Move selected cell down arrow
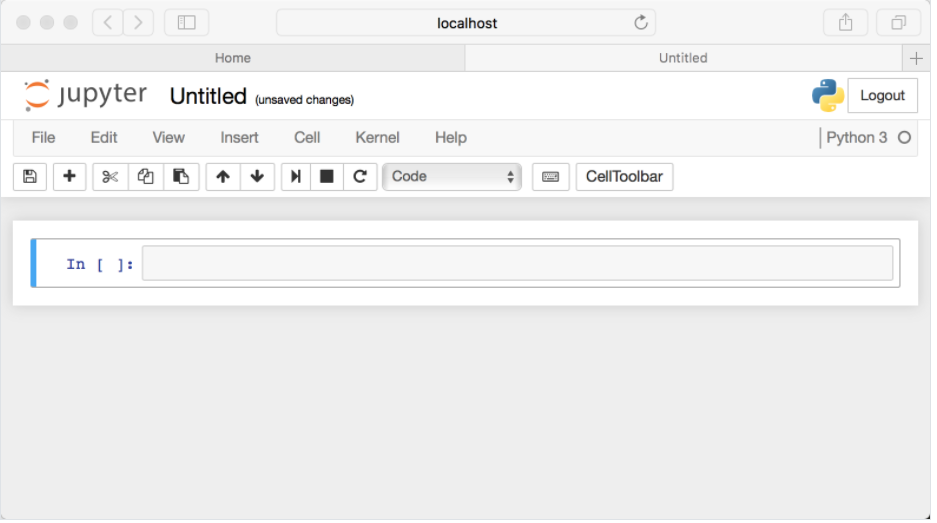The height and width of the screenshot is (523, 937). (258, 177)
